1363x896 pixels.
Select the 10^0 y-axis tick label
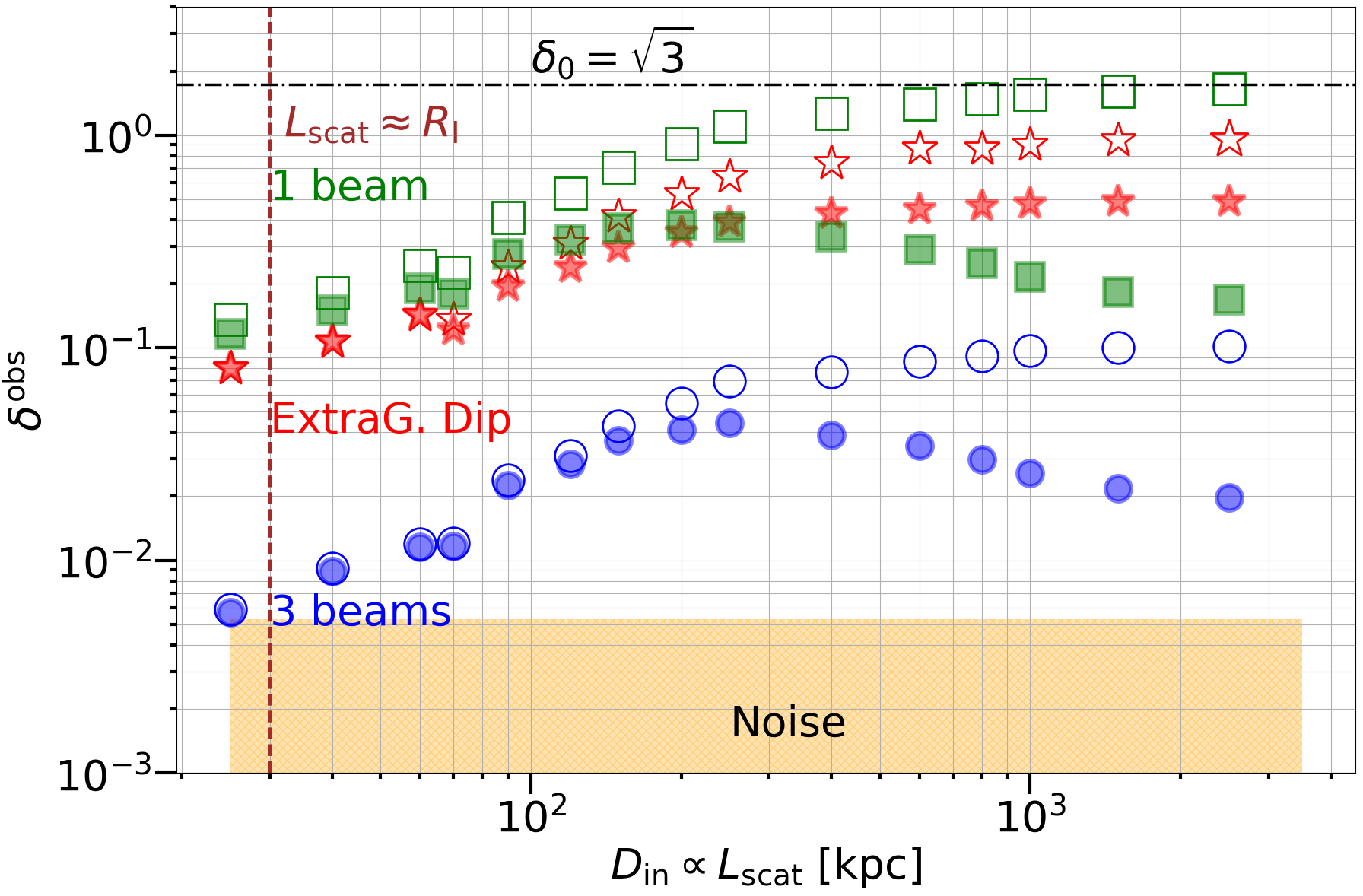pos(116,137)
